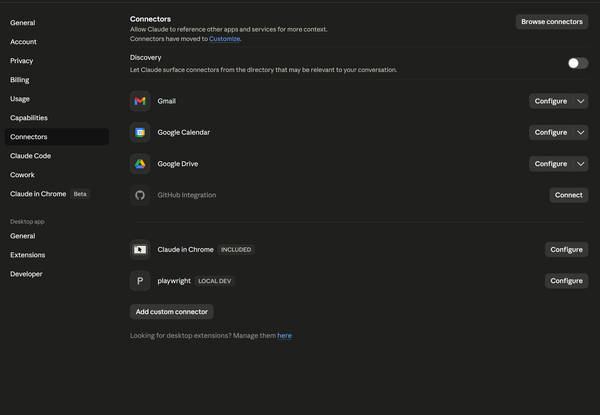Configure the Google Calendar connector
This screenshot has width=600, height=415.
pos(551,132)
